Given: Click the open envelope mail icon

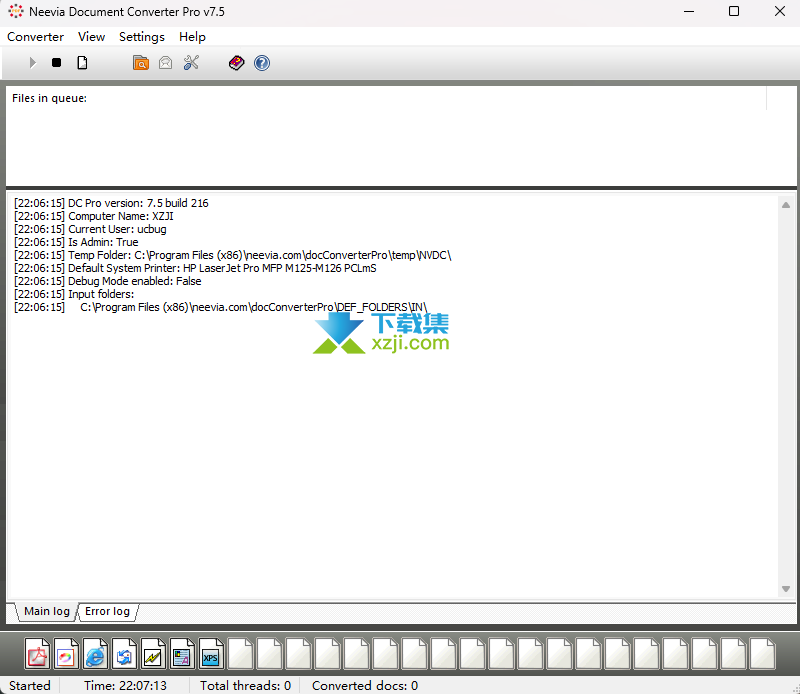Looking at the screenshot, I should tap(165, 63).
